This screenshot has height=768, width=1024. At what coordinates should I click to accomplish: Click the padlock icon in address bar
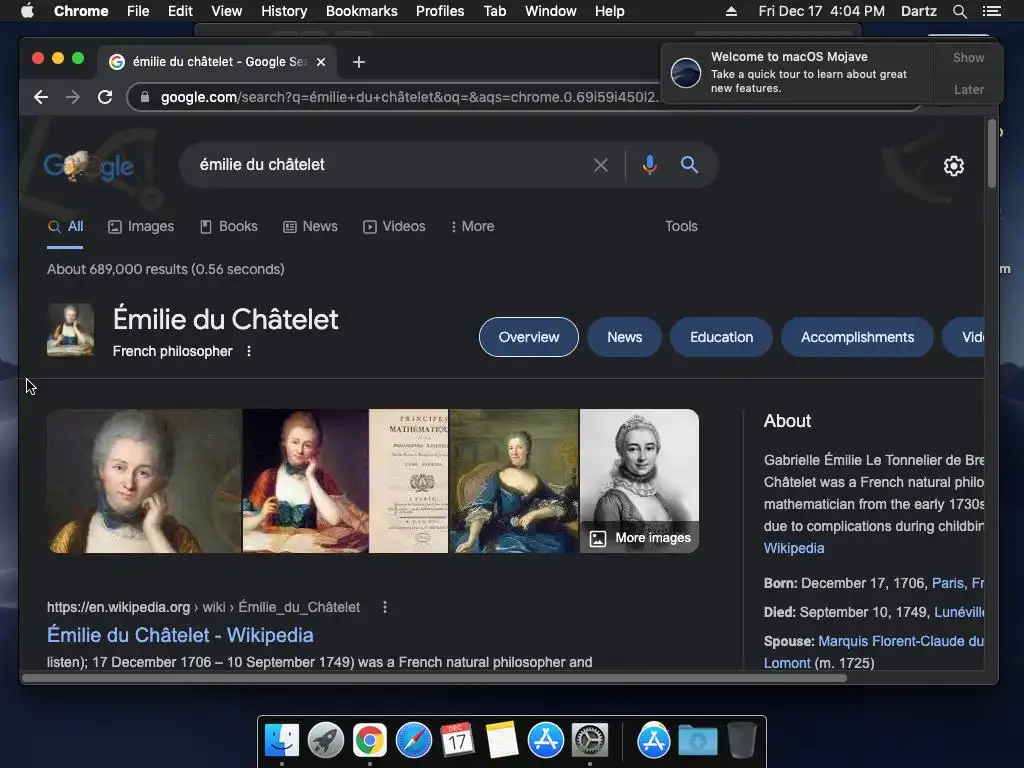tap(145, 97)
